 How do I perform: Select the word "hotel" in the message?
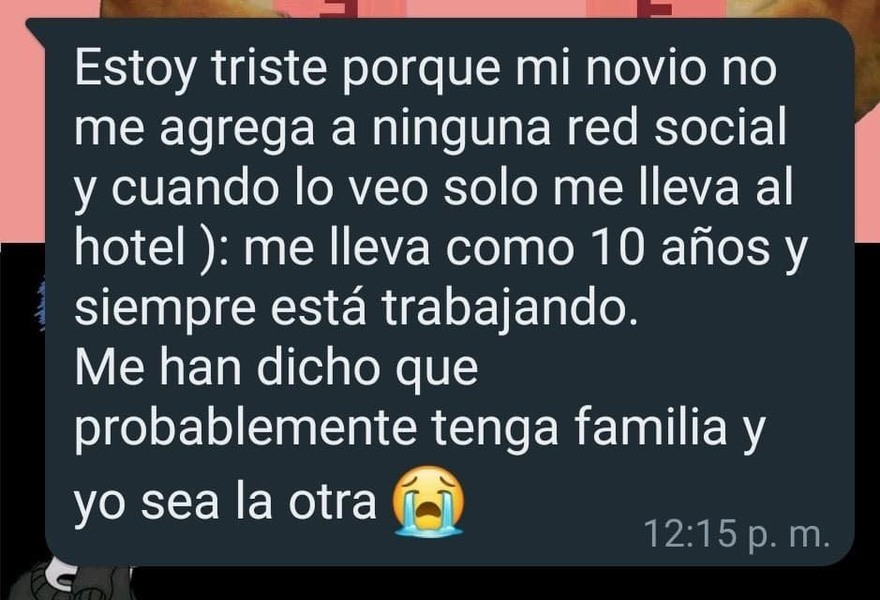(130, 248)
